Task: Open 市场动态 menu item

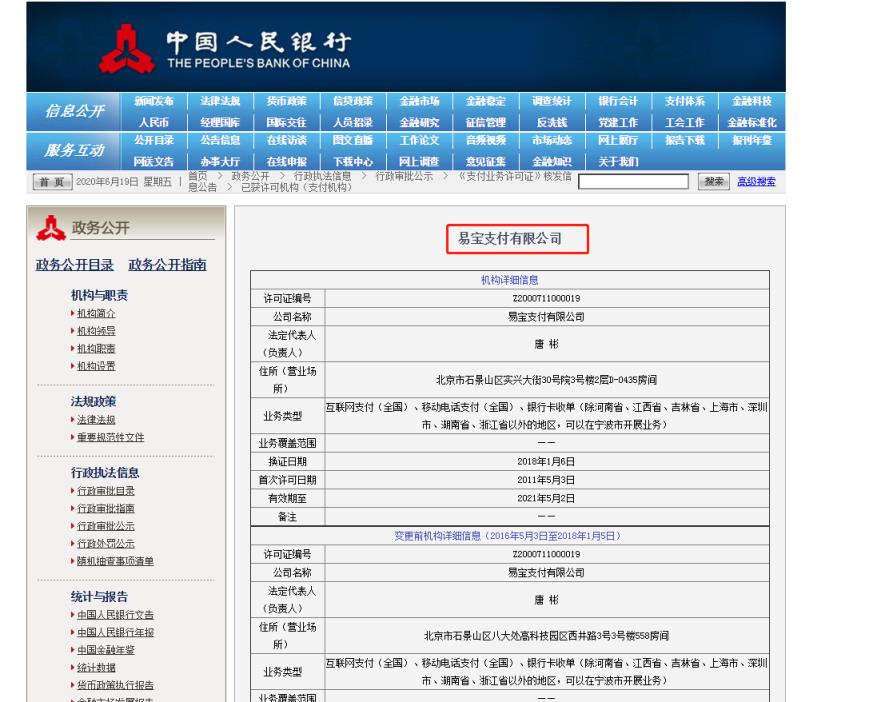Action: click(x=552, y=140)
